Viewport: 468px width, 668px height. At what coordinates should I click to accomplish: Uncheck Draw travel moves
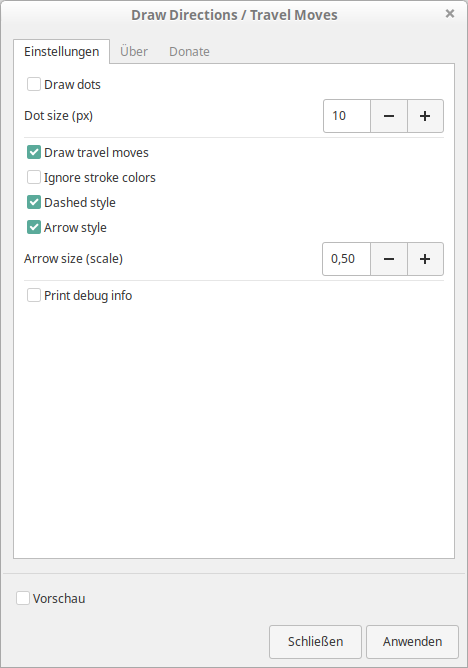(x=34, y=153)
